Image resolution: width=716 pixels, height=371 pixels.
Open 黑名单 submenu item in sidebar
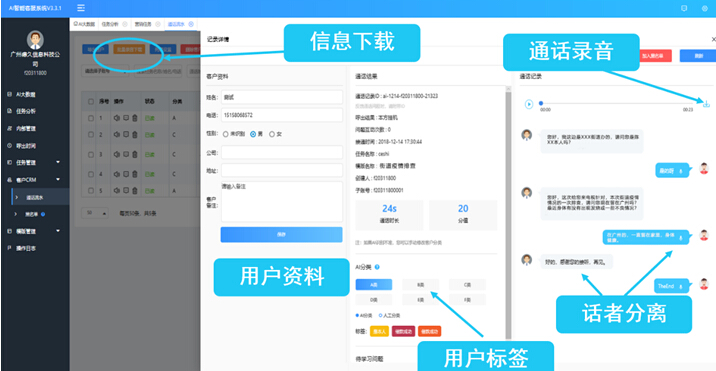pyautogui.click(x=32, y=214)
